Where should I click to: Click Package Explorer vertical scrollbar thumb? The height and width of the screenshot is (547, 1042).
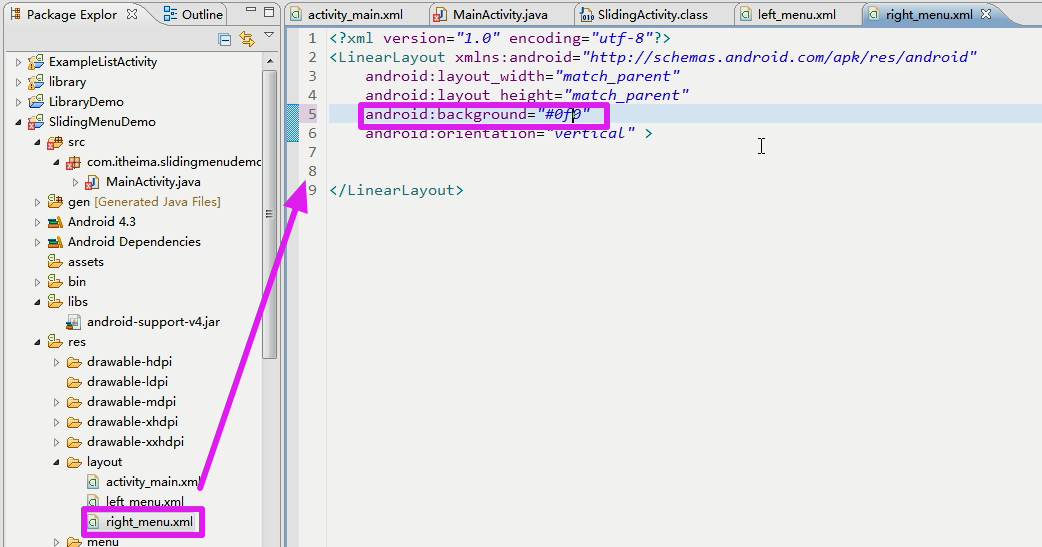click(x=269, y=213)
